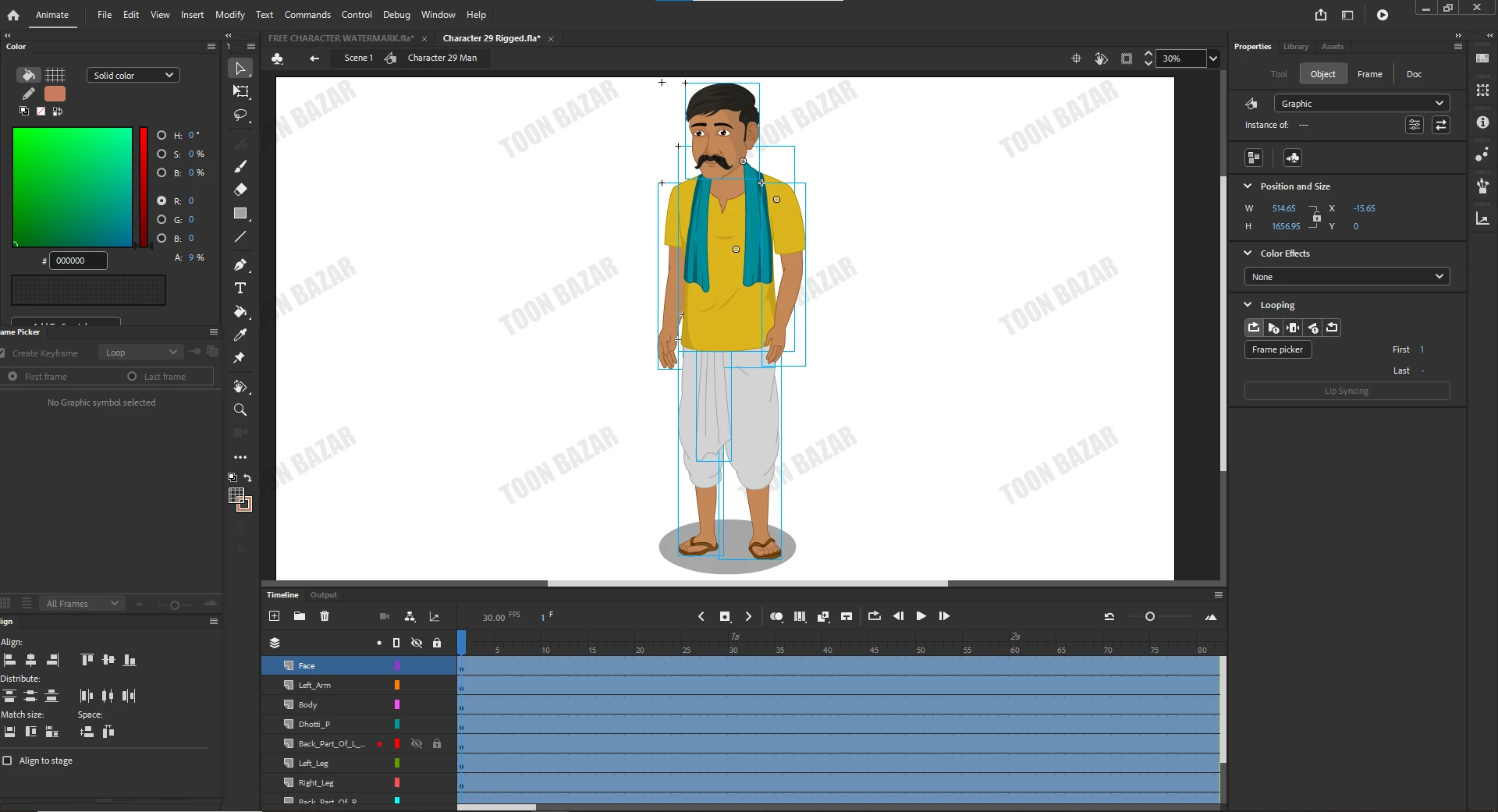Click the Center Stage icon
Viewport: 1498px width, 812px height.
[x=1076, y=59]
